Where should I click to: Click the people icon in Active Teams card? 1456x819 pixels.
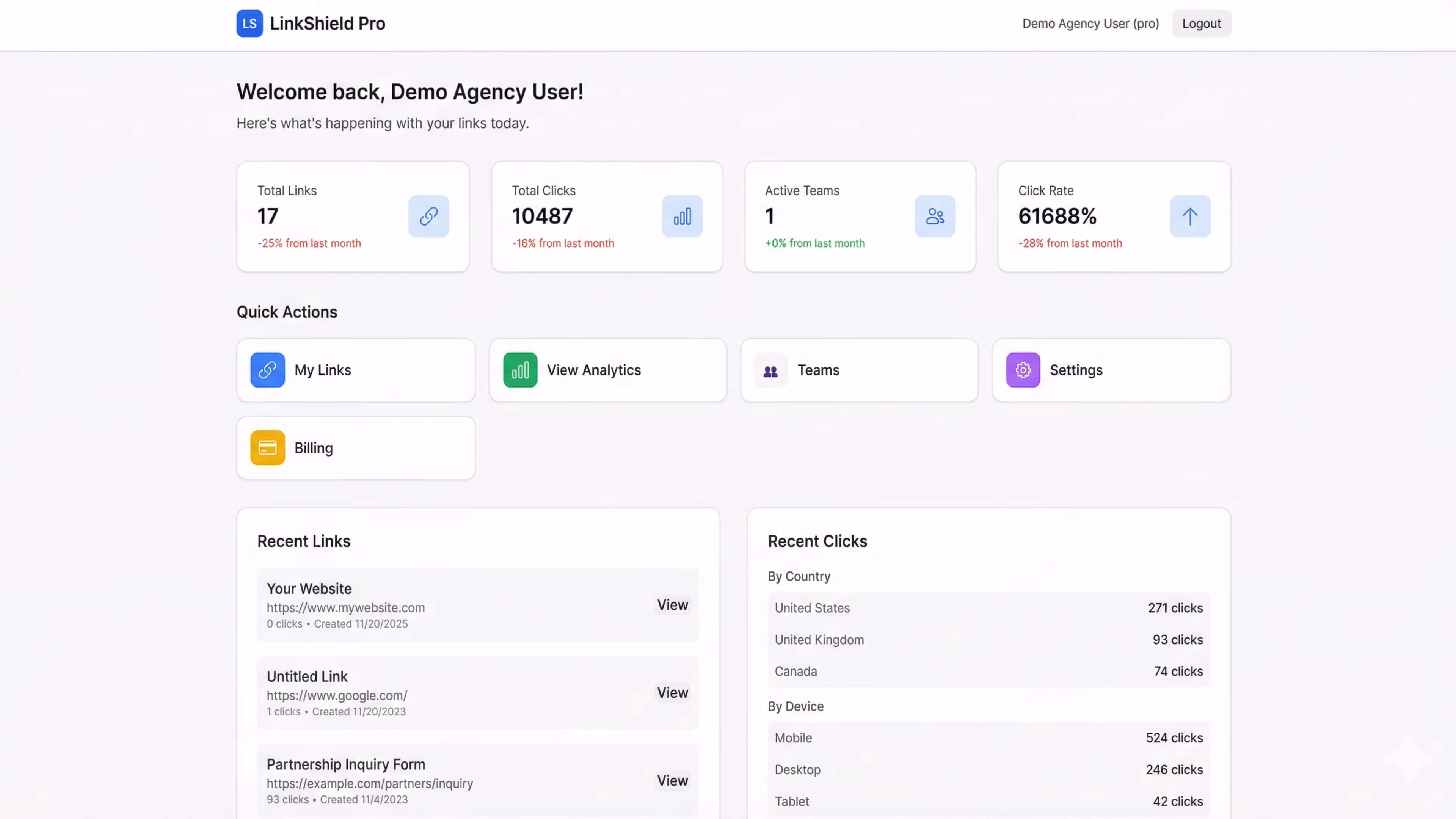pyautogui.click(x=935, y=217)
